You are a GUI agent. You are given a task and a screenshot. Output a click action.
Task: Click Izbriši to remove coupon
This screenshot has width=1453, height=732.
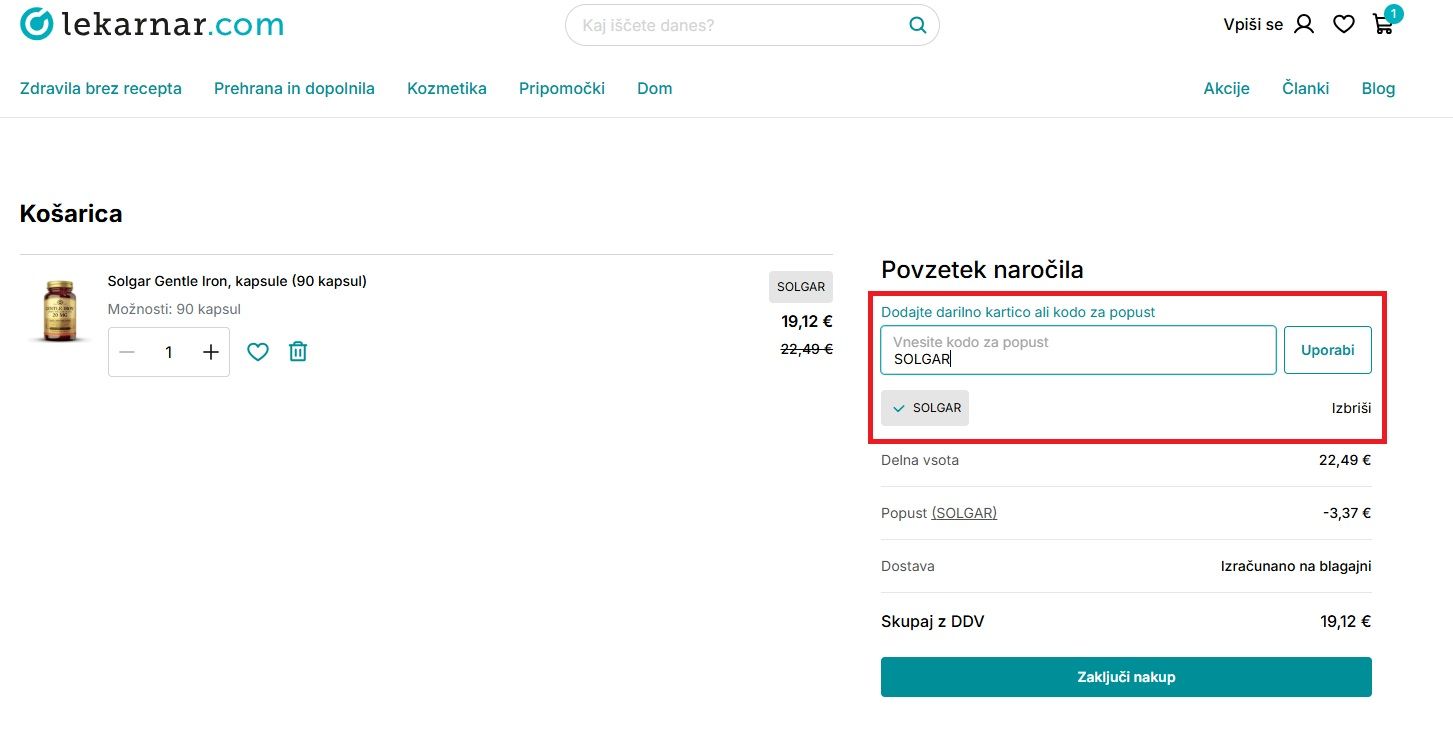[x=1351, y=408]
